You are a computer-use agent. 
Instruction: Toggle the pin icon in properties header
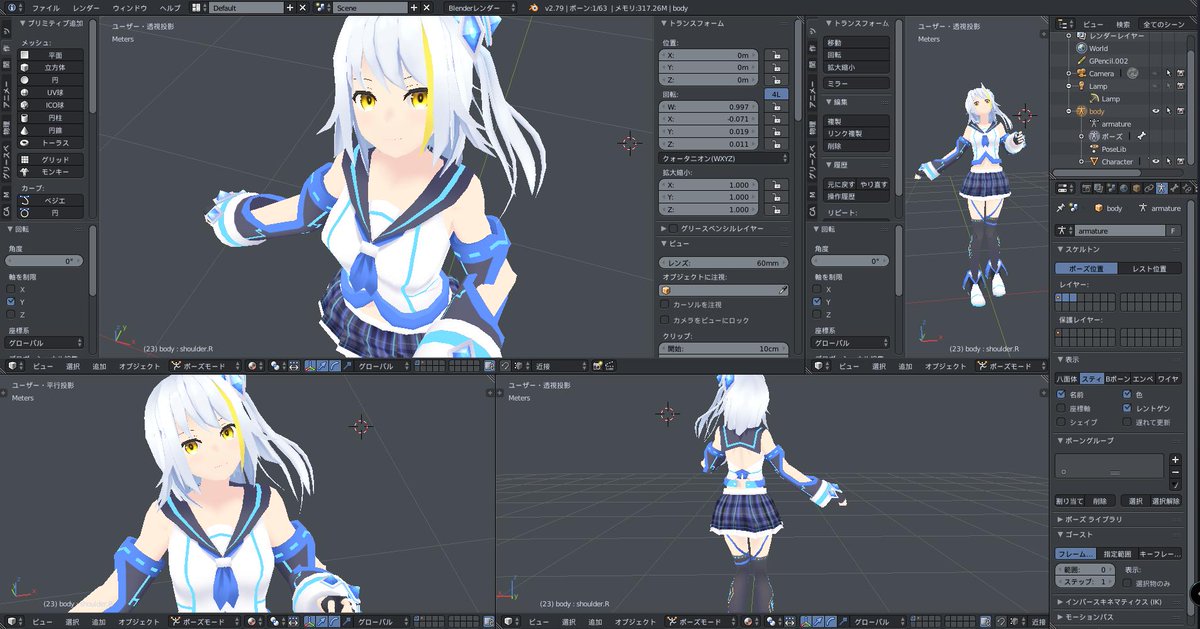coord(1061,208)
